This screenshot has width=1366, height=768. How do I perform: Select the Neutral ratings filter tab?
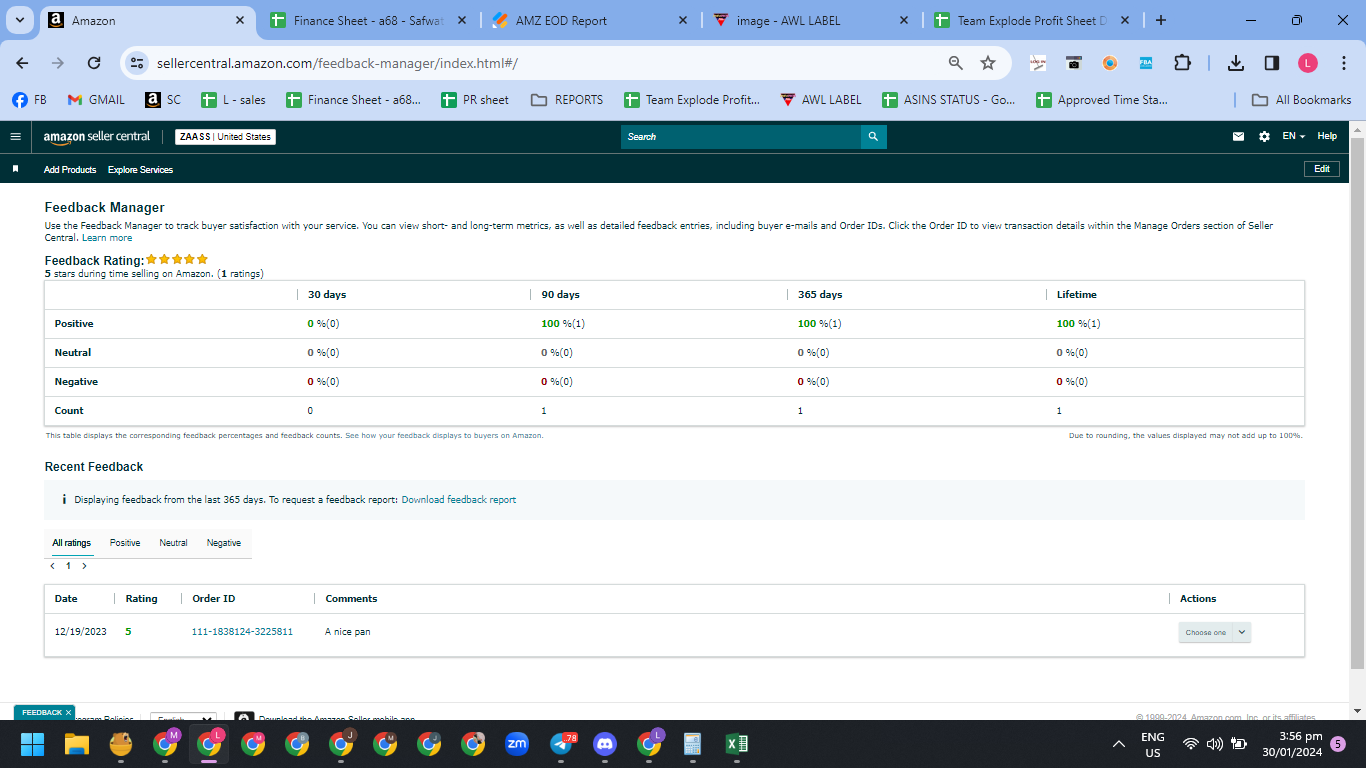tap(173, 543)
